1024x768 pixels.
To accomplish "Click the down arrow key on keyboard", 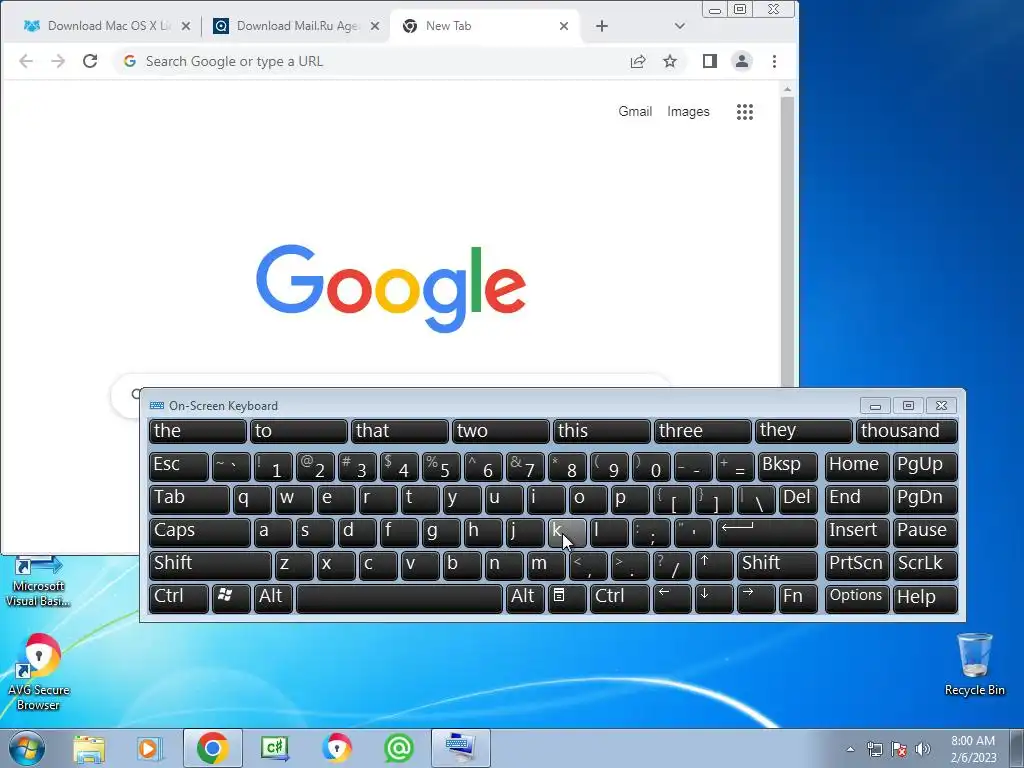I will (714, 598).
